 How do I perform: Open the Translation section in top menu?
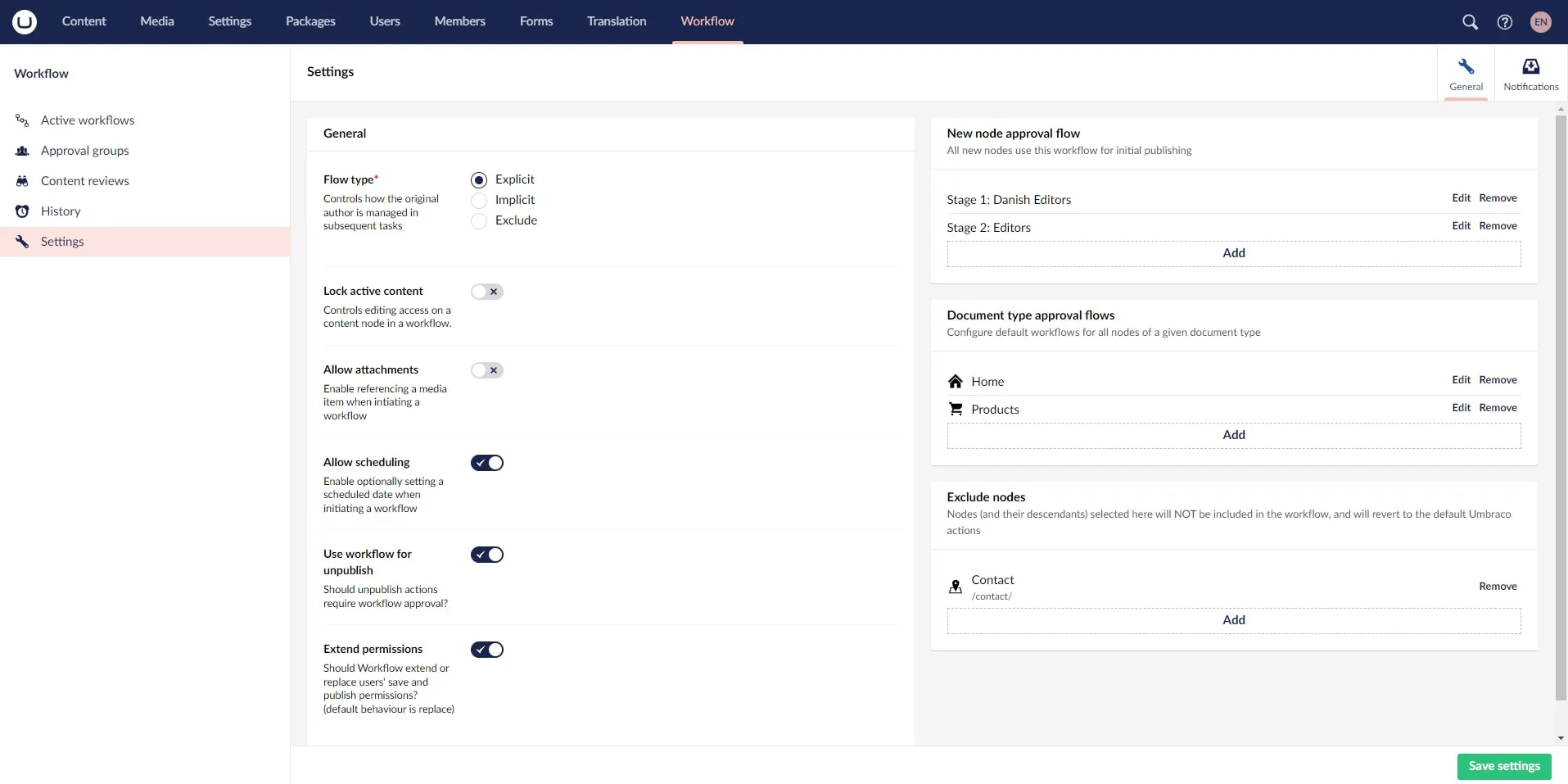(616, 21)
